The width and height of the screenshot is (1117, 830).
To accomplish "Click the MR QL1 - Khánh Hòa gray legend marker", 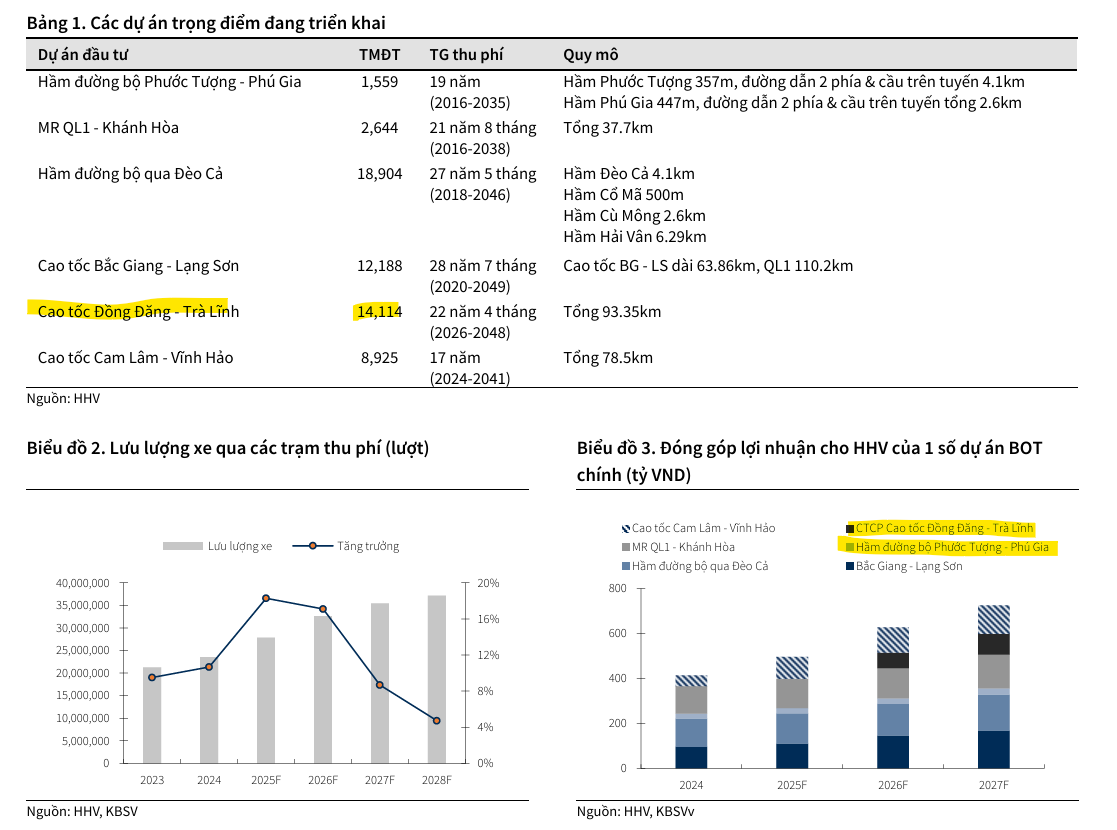I will 625,547.
